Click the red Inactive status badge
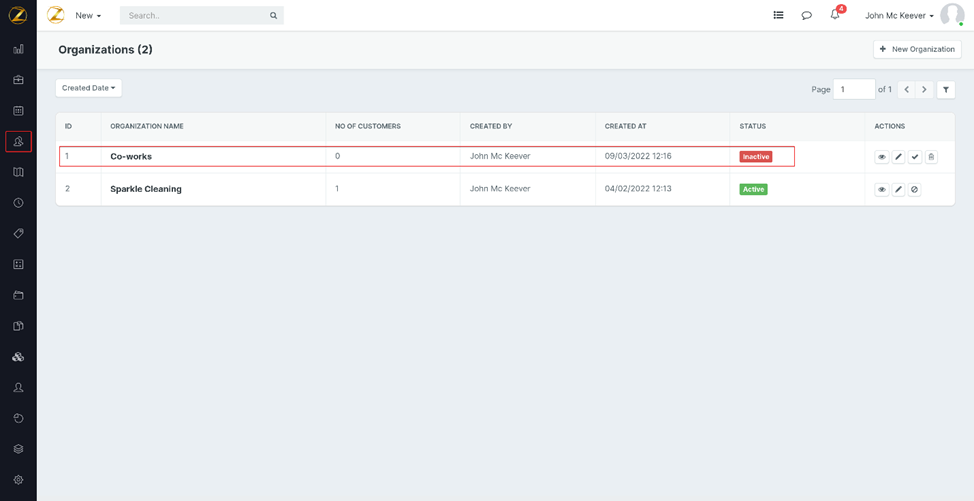 pos(755,157)
